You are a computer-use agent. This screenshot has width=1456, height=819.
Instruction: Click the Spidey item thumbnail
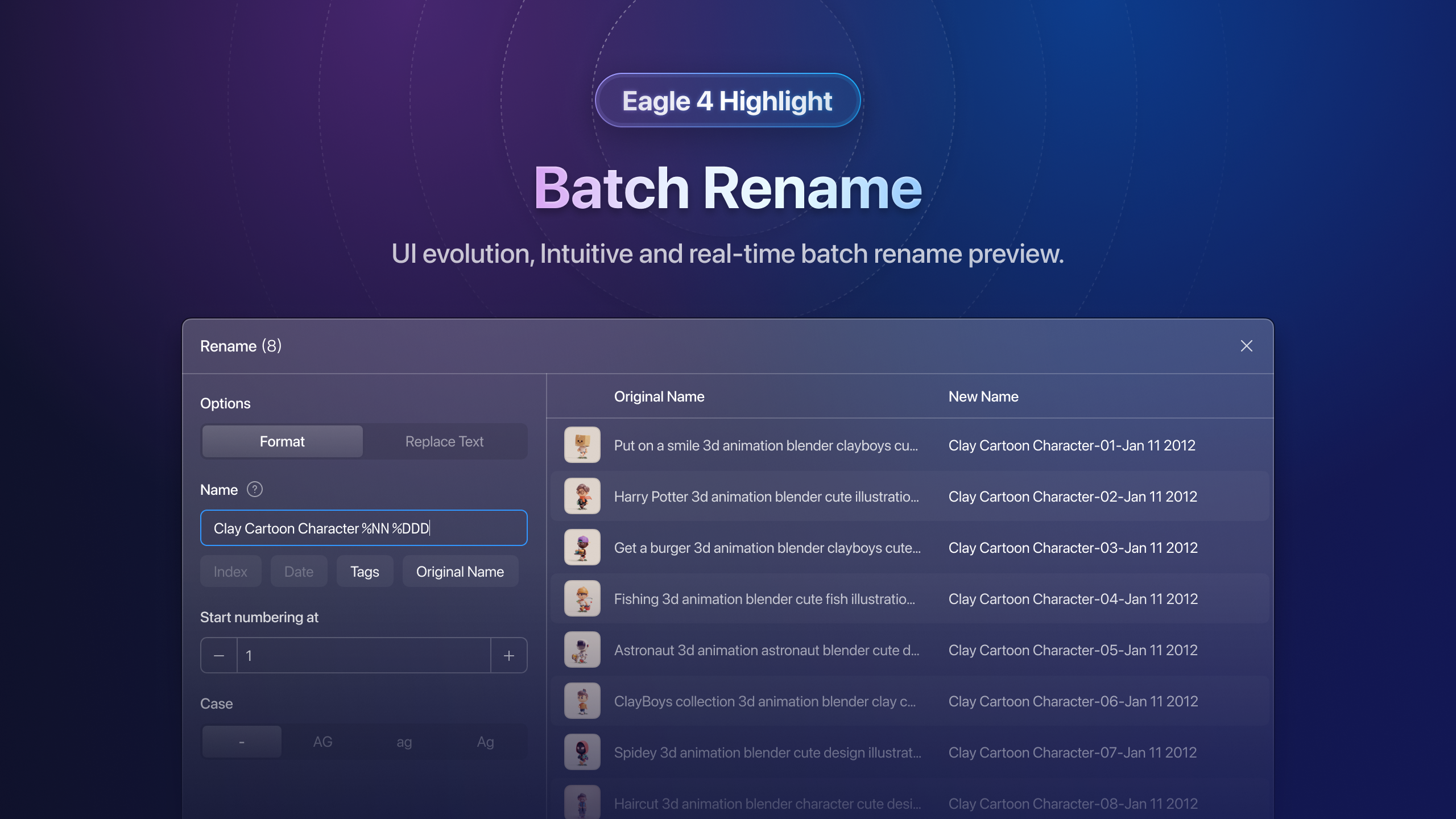tap(581, 751)
